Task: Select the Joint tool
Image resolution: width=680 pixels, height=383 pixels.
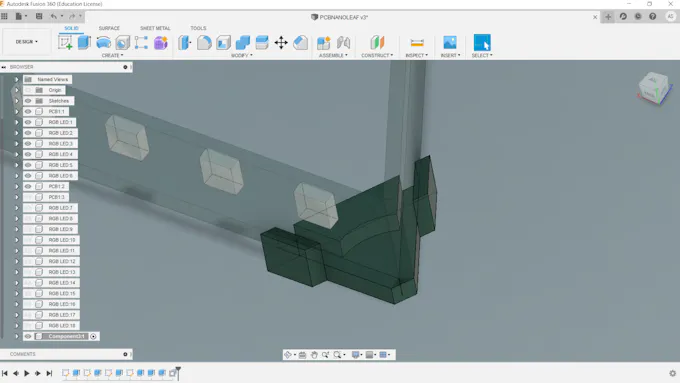Action: click(x=343, y=43)
